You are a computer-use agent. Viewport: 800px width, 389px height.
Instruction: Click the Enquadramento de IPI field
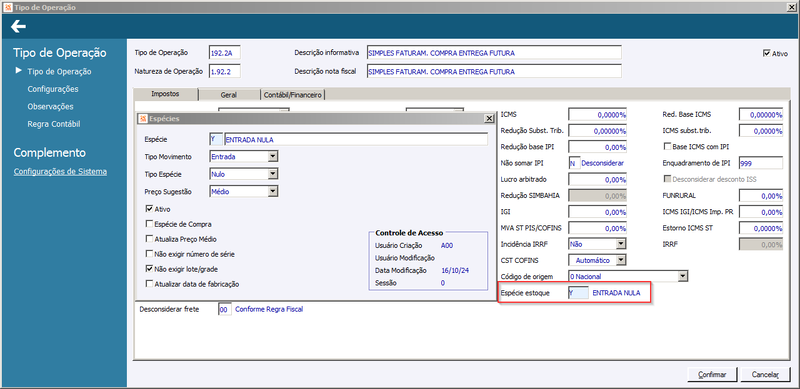click(x=761, y=163)
